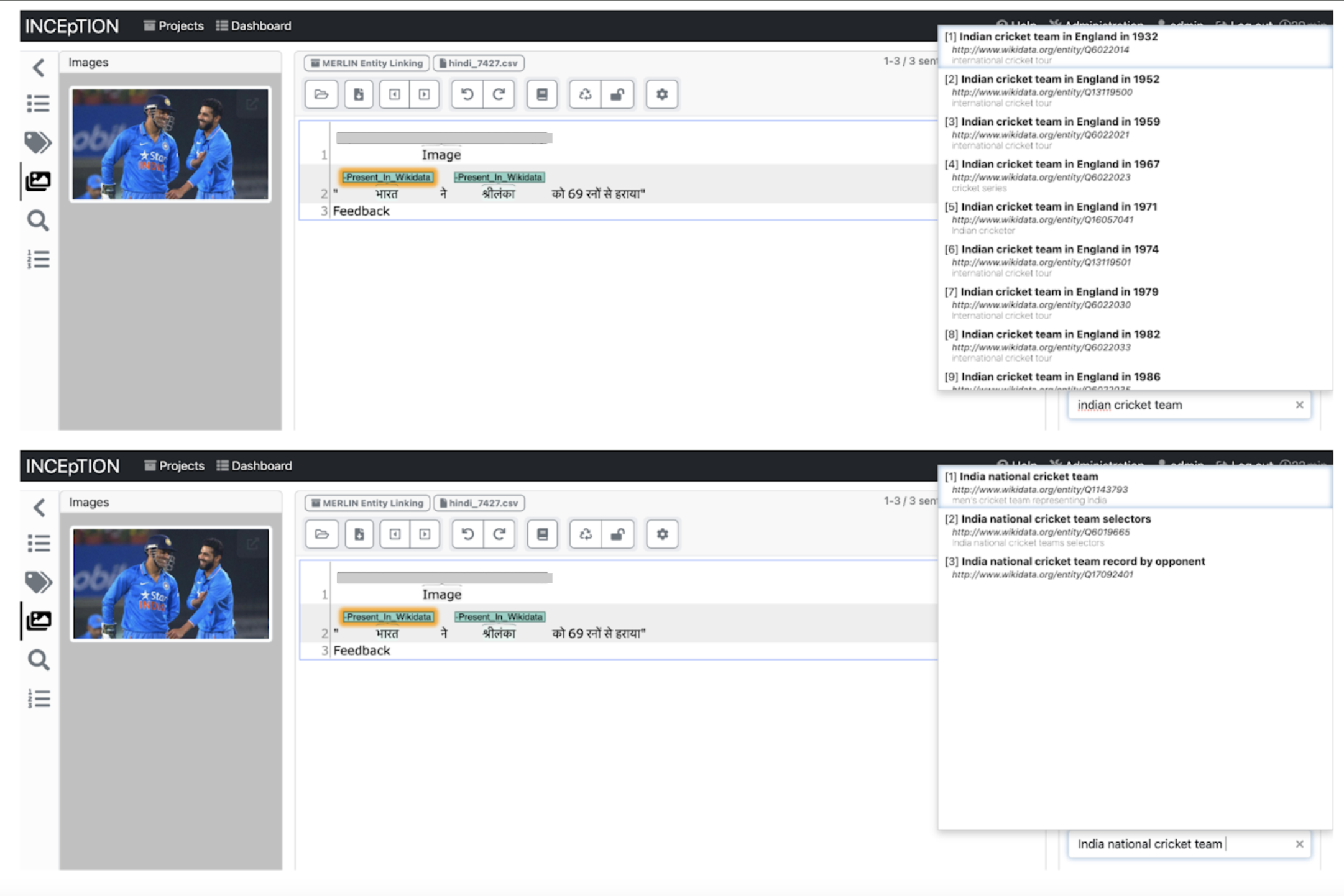Image resolution: width=1344 pixels, height=896 pixels.
Task: Open the settings gear in the upper toolbar
Action: coord(661,94)
